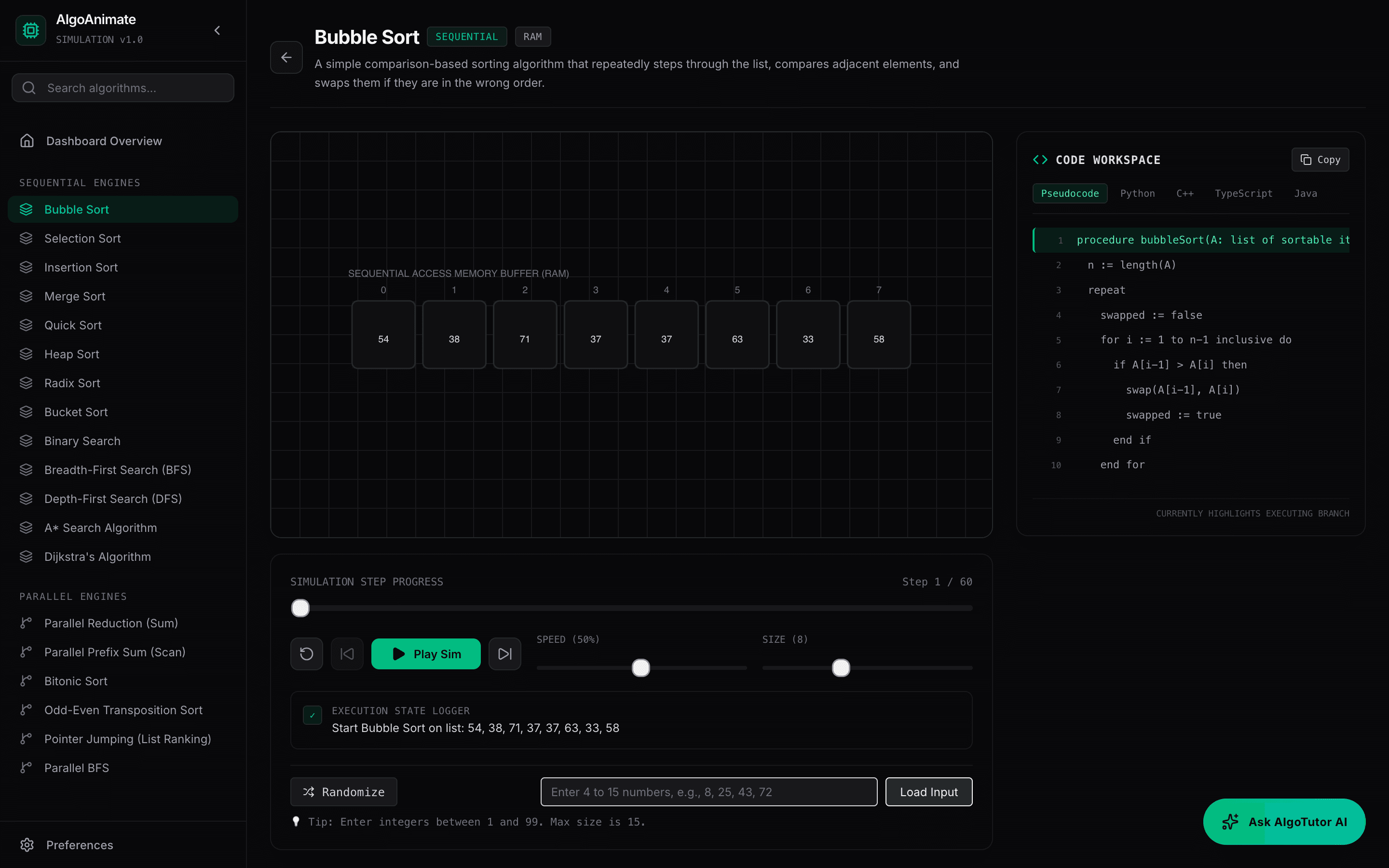Go back using the arrow button
This screenshot has width=1389, height=868.
286,57
